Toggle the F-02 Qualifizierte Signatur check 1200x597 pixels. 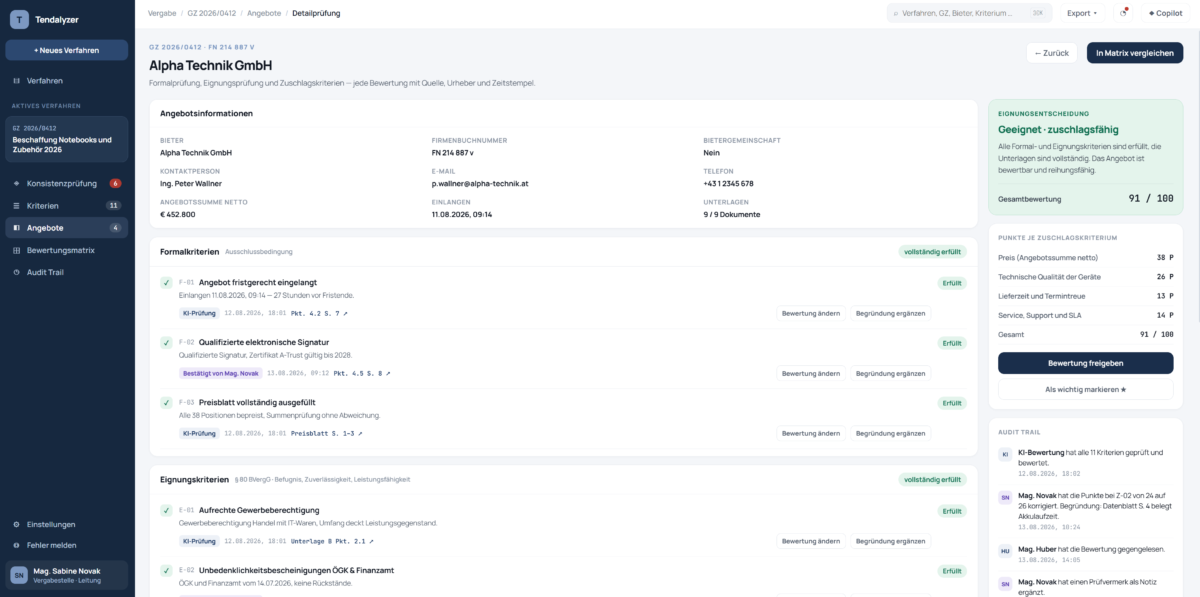[x=166, y=343]
